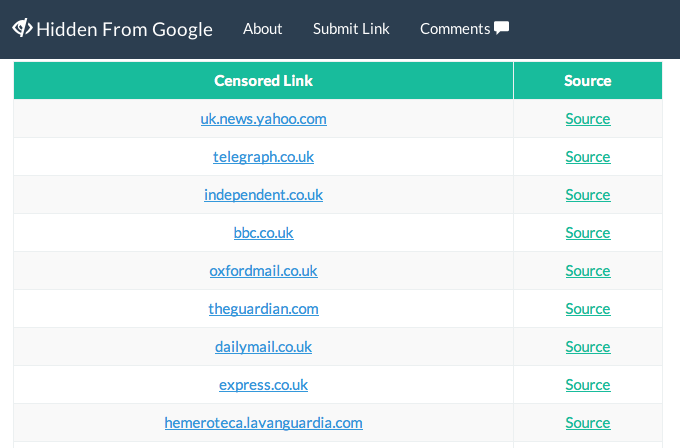Click the Hidden From Google eye logo icon
The image size is (680, 448).
22,28
